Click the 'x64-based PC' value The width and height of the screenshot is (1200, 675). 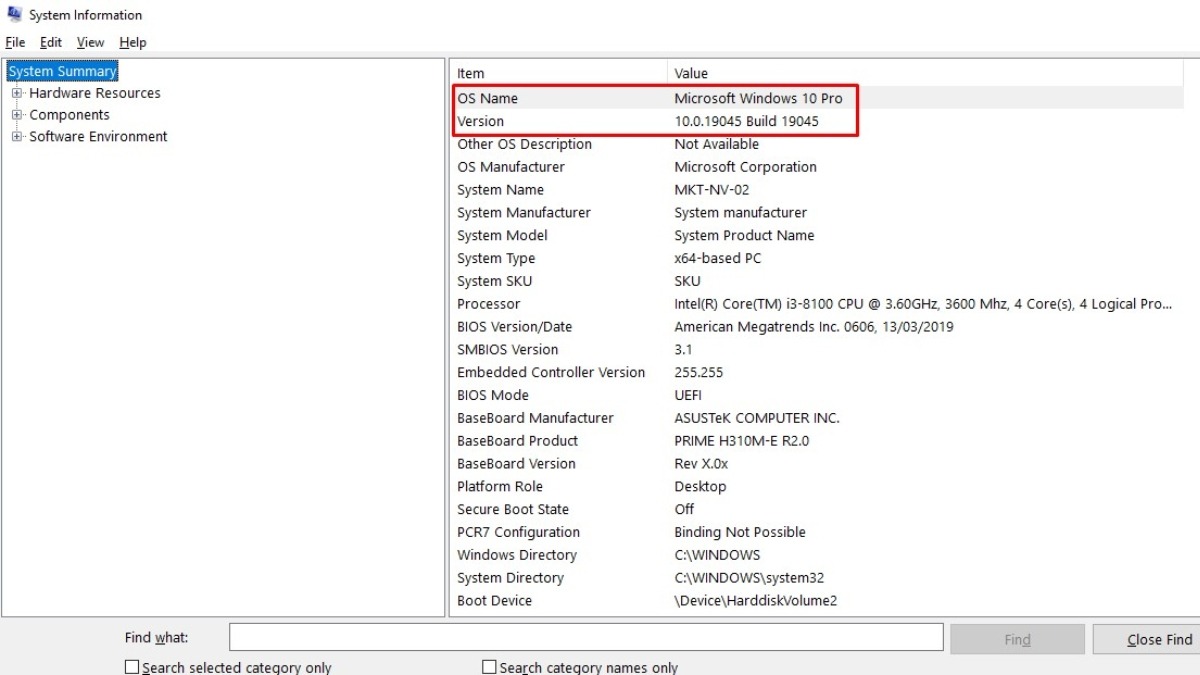point(717,259)
